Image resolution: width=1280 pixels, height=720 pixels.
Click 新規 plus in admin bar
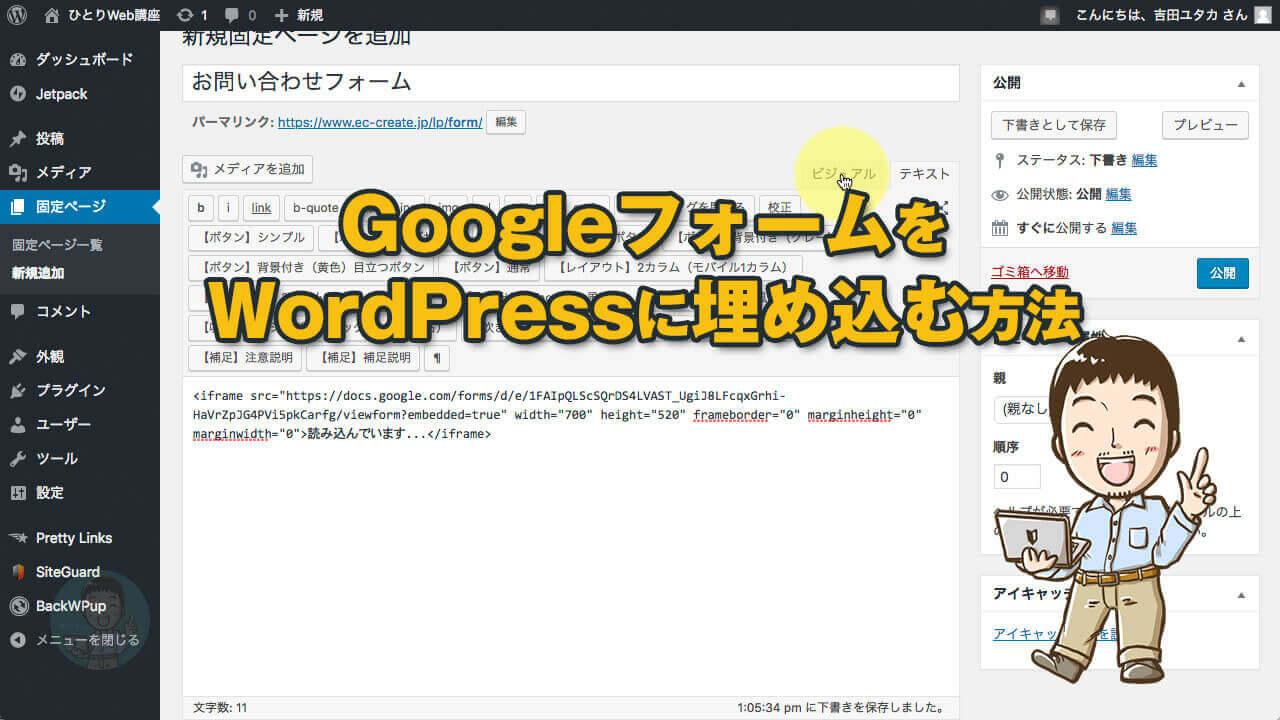pos(299,15)
